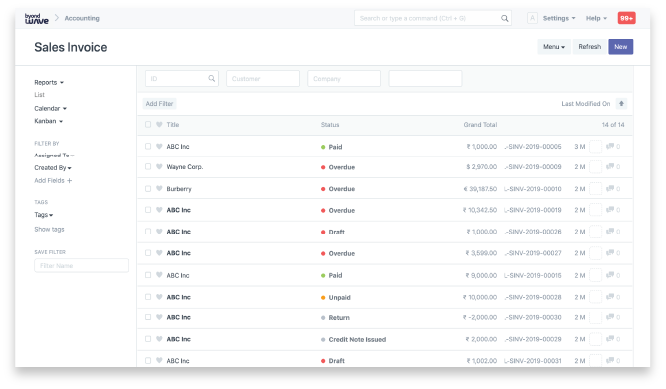666x389 pixels.
Task: Tick the checkbox for the Unpaid invoice row
Action: pos(148,297)
